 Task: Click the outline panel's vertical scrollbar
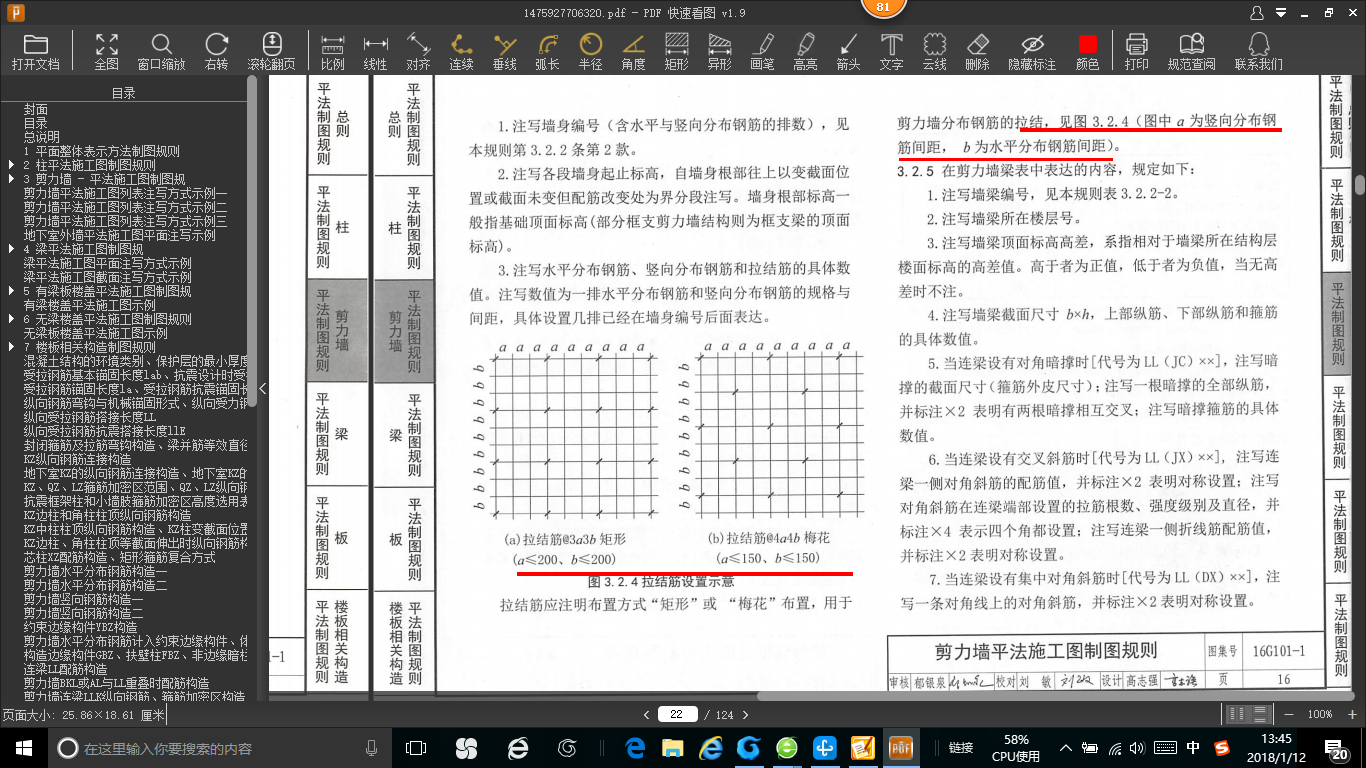pos(251,240)
